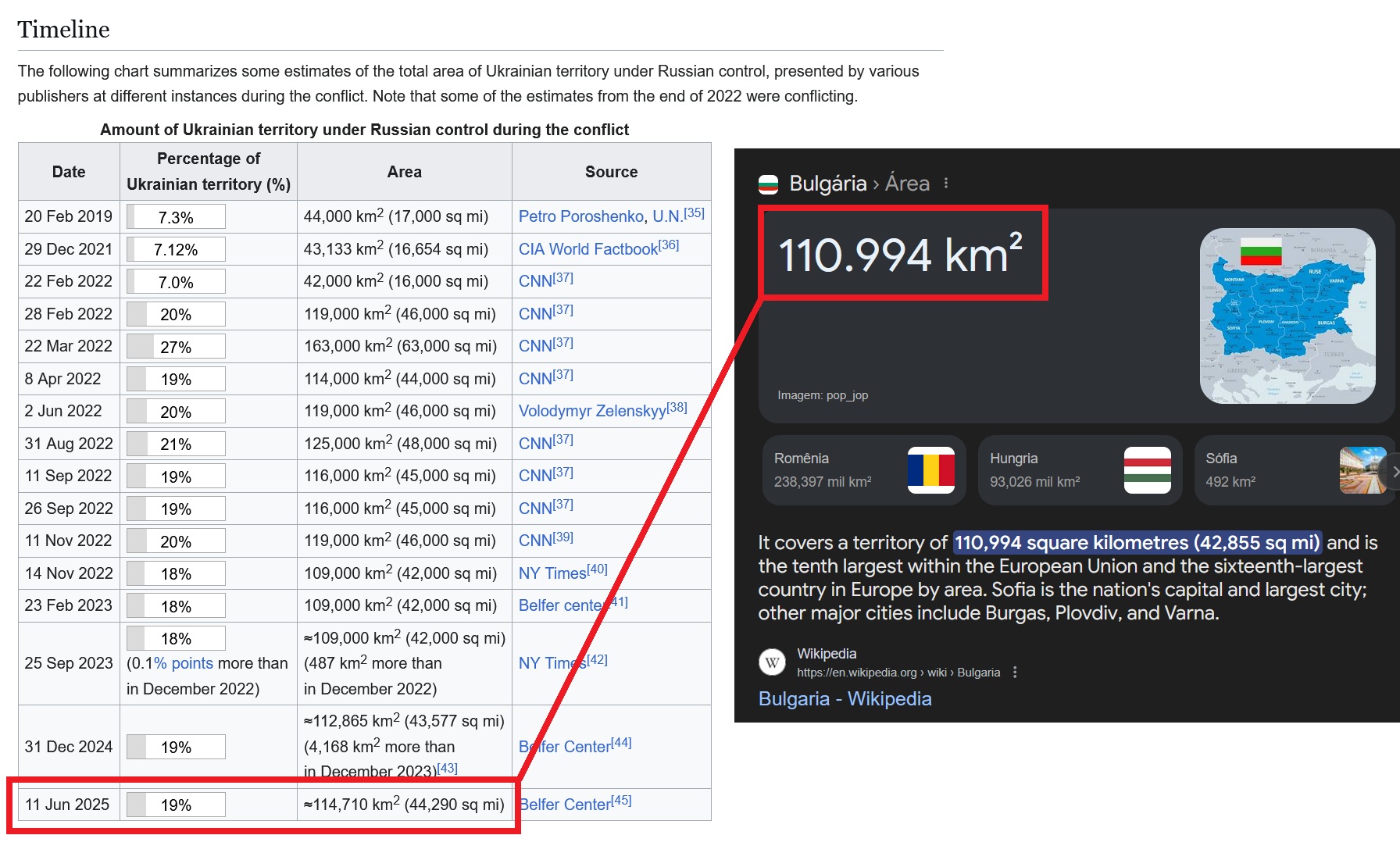The width and height of the screenshot is (1400, 853).
Task: Select the '31 Dec 2024' date cell
Action: coord(69,747)
